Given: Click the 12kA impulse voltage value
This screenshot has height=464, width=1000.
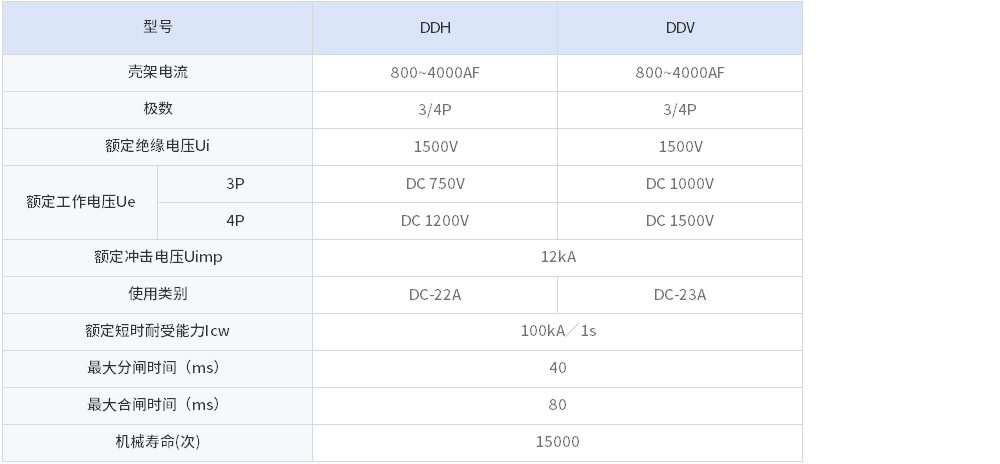Looking at the screenshot, I should [x=557, y=257].
